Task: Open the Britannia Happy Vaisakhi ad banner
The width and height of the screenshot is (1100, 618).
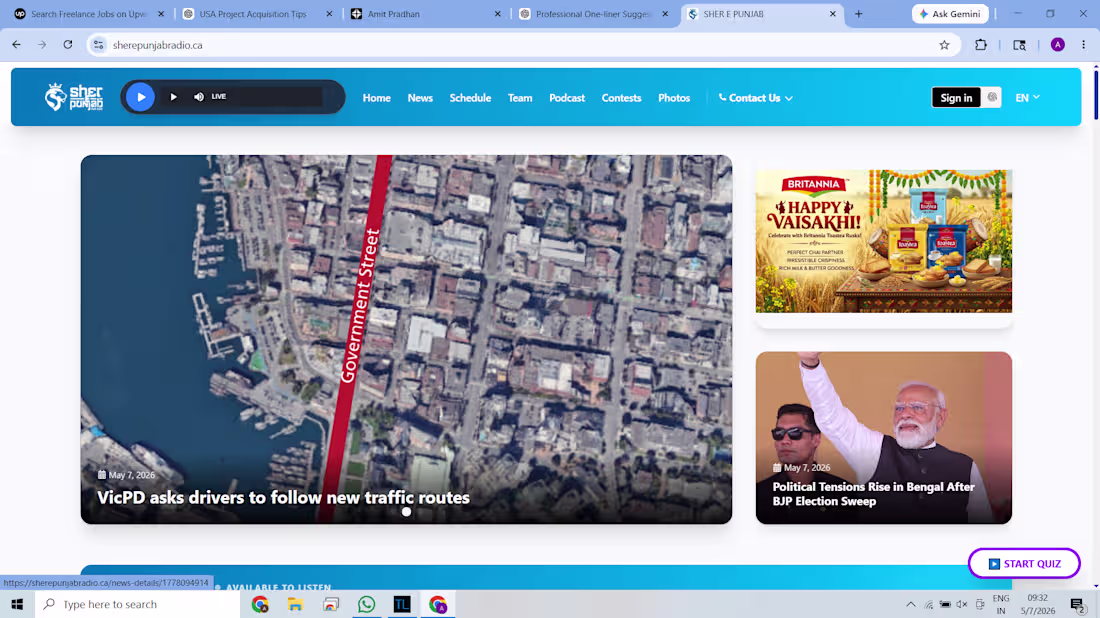Action: pyautogui.click(x=884, y=241)
